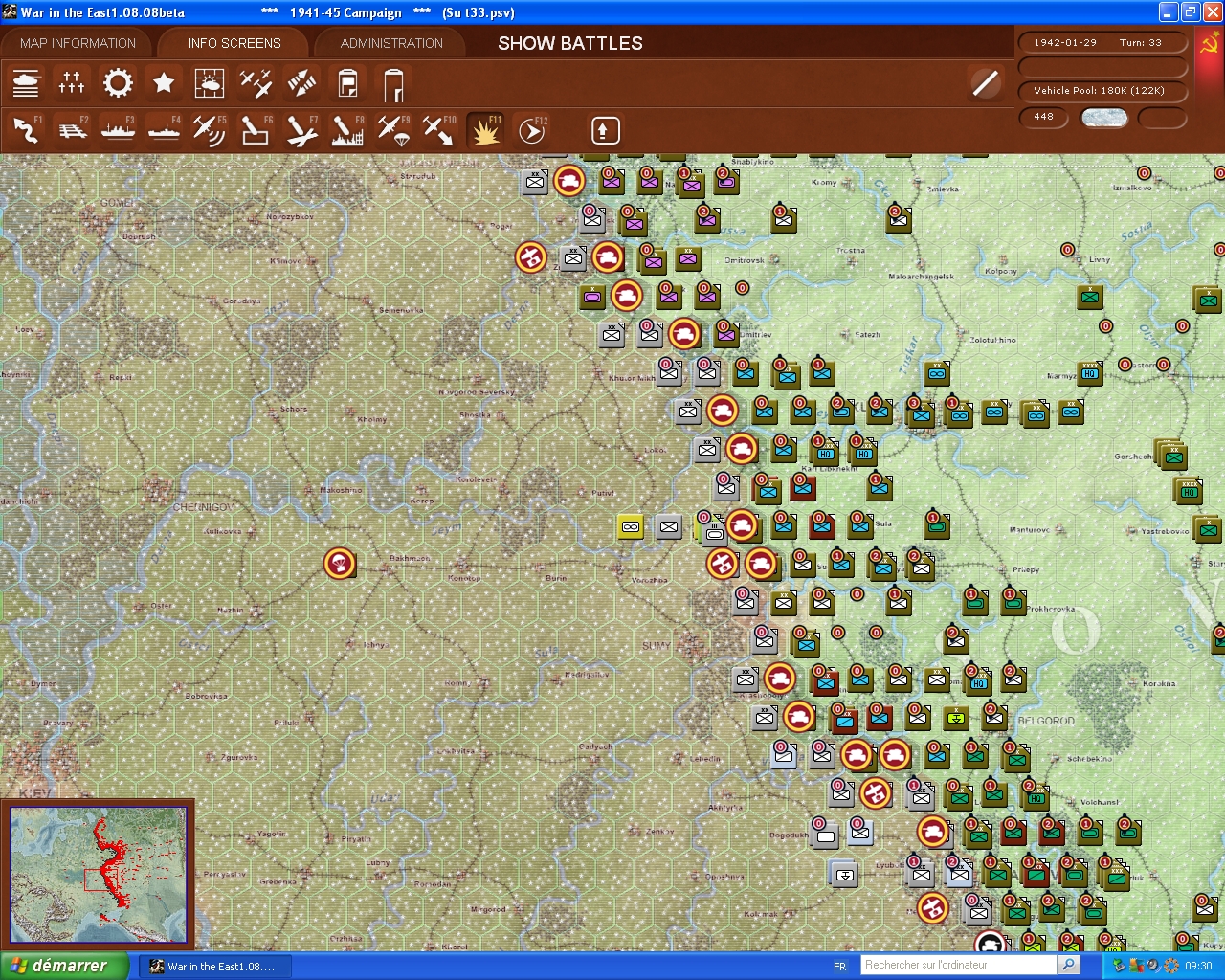Click the snowy weather indicator pill
This screenshot has width=1225, height=980.
(x=1103, y=118)
